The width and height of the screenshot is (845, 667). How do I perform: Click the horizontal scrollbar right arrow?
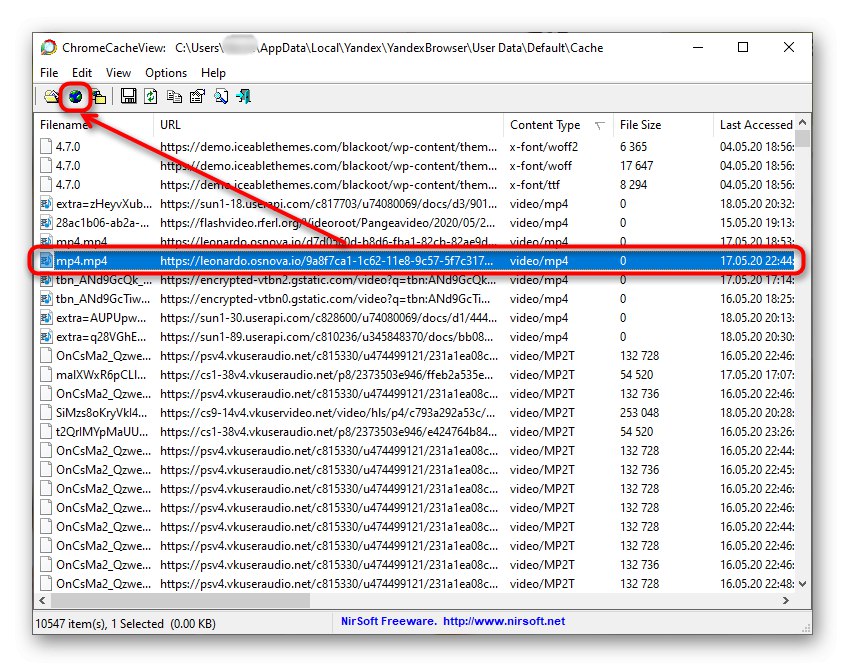click(x=786, y=600)
